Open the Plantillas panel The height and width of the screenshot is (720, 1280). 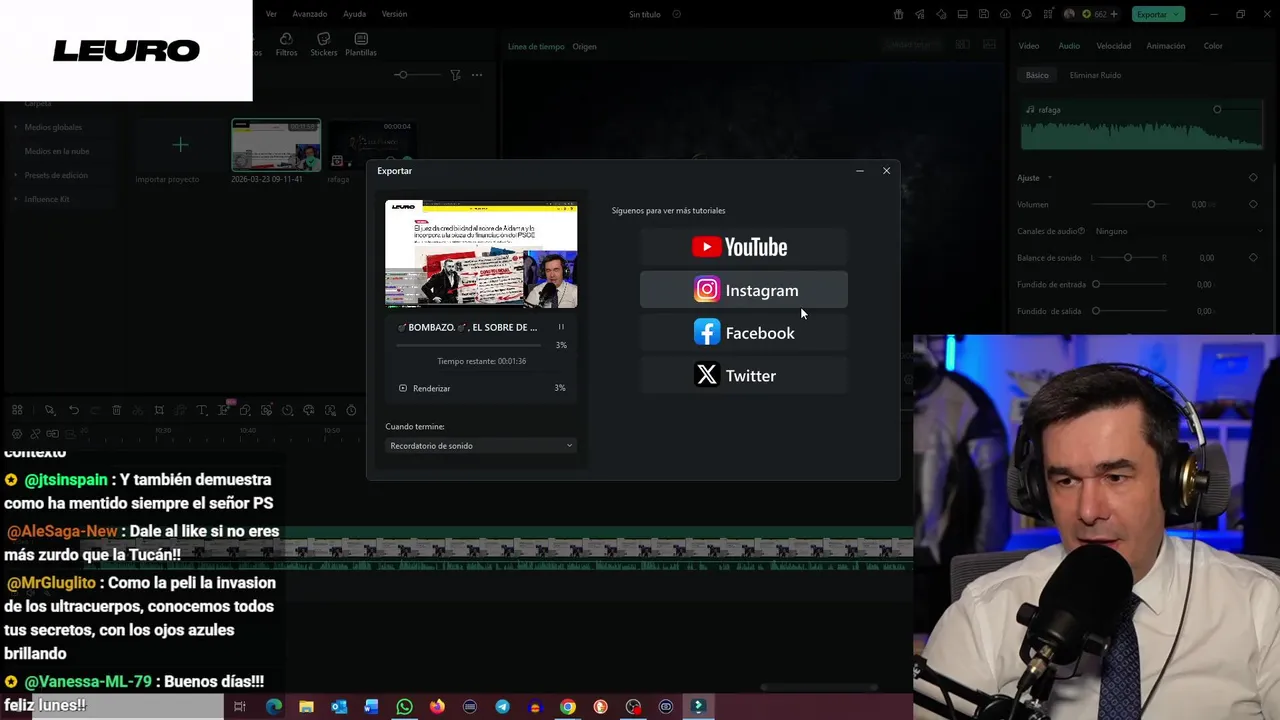361,45
